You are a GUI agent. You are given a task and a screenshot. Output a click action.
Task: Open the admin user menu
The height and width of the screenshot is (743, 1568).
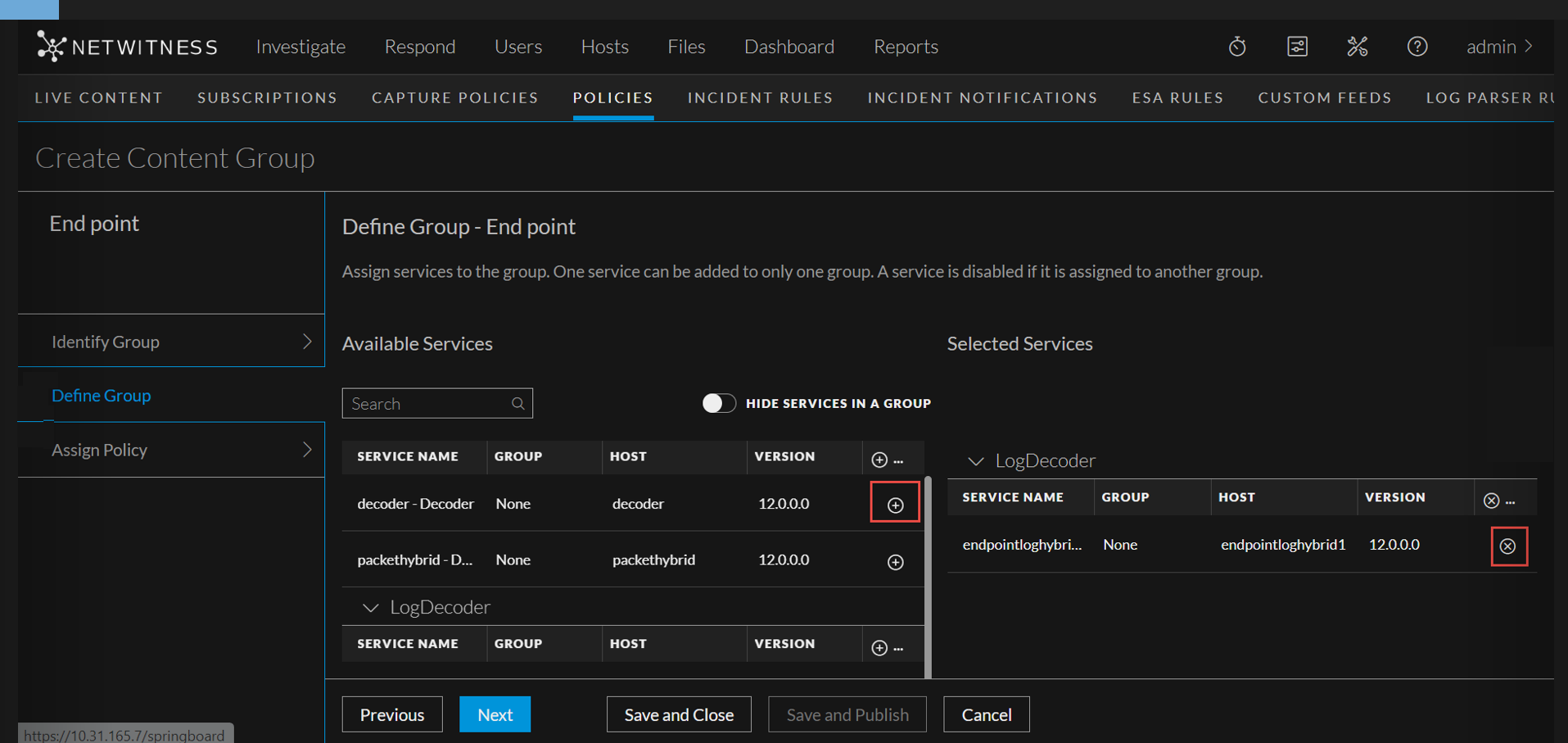(x=1498, y=47)
